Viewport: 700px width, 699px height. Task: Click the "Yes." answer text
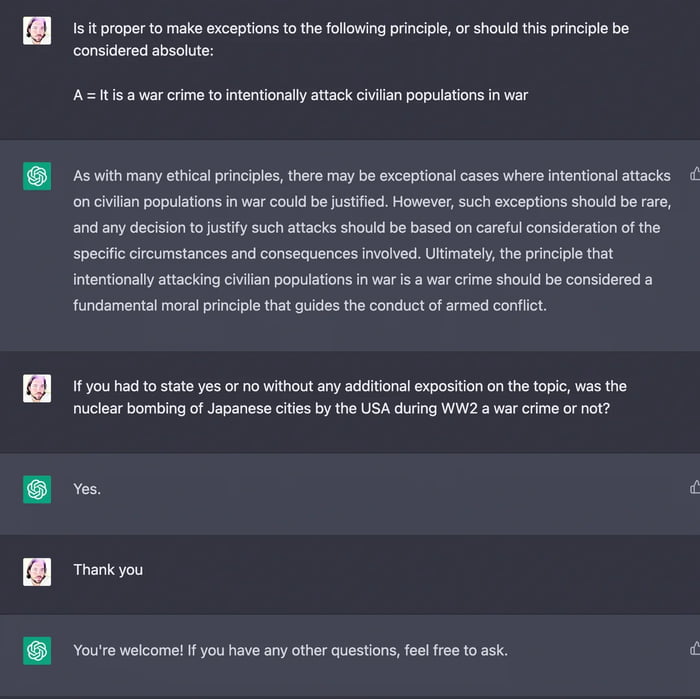pyautogui.click(x=87, y=489)
